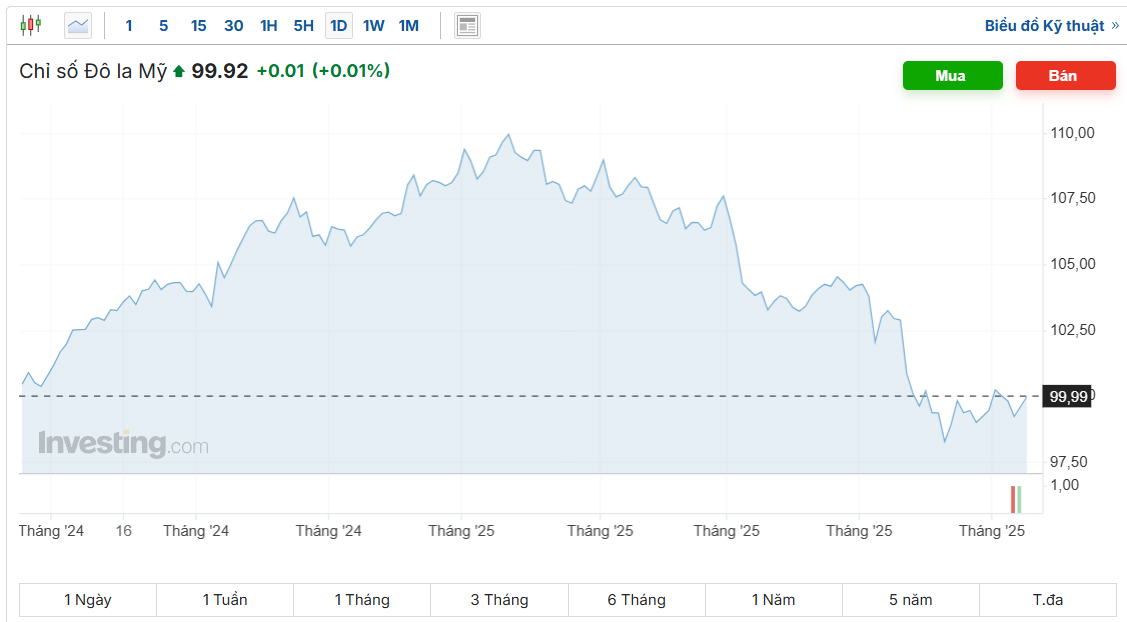Set interval to 1 minute

coord(129,26)
